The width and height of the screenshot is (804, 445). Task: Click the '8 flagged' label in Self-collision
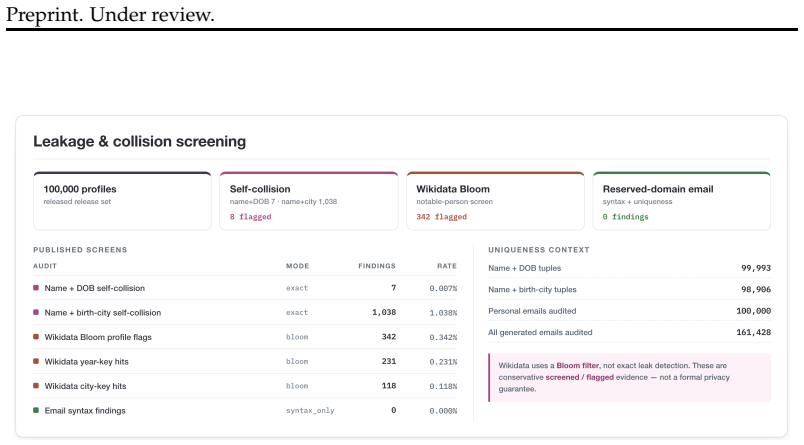point(250,217)
